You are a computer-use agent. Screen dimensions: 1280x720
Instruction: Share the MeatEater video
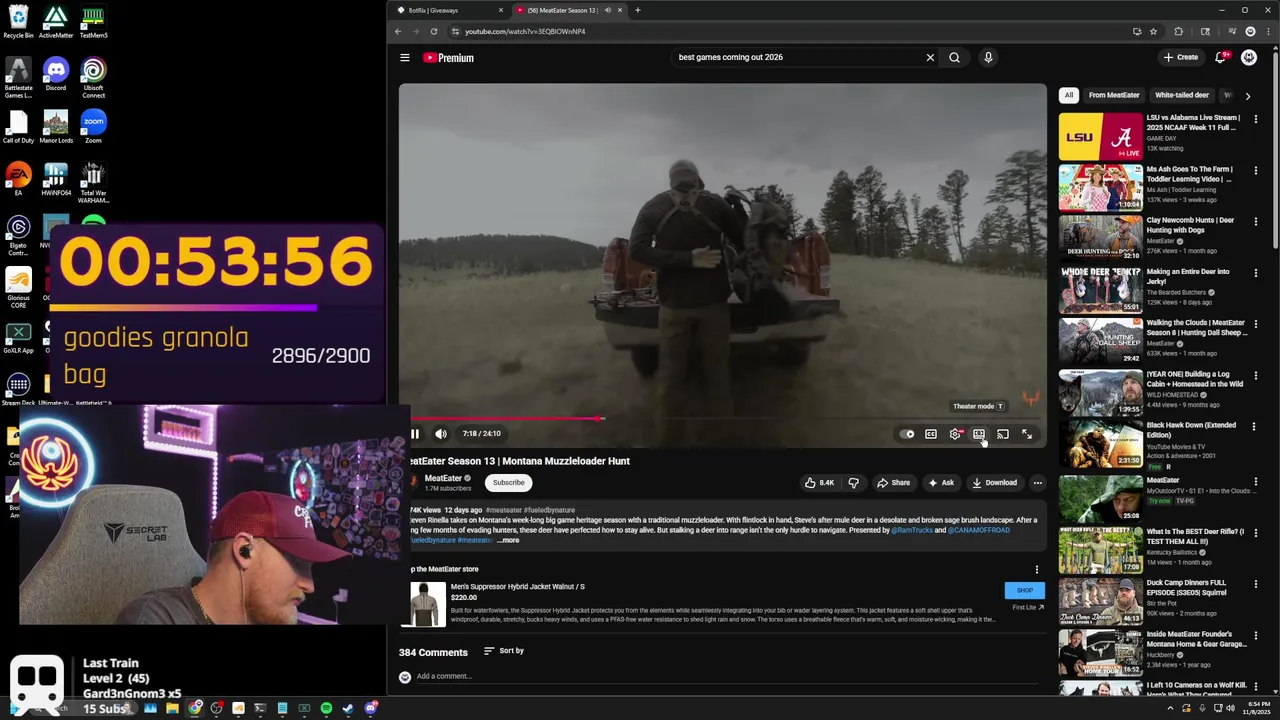[893, 483]
